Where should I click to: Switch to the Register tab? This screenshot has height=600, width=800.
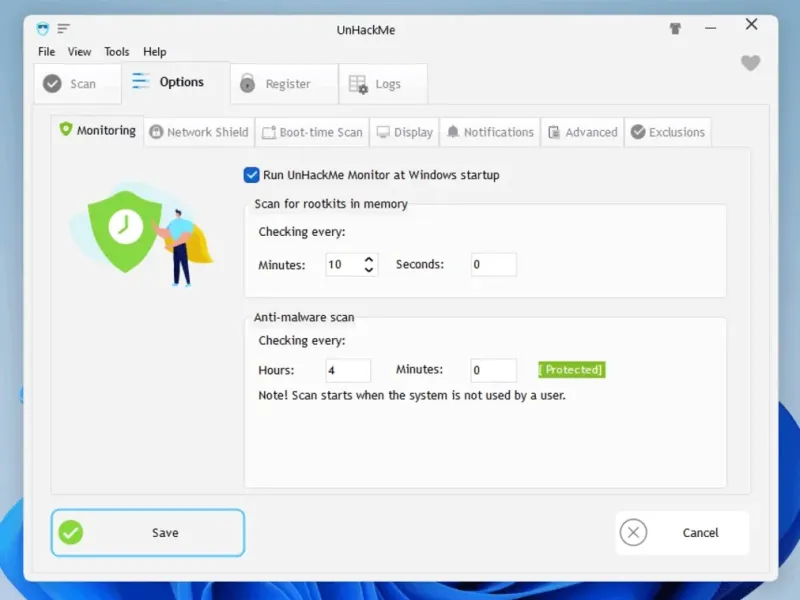(x=284, y=84)
